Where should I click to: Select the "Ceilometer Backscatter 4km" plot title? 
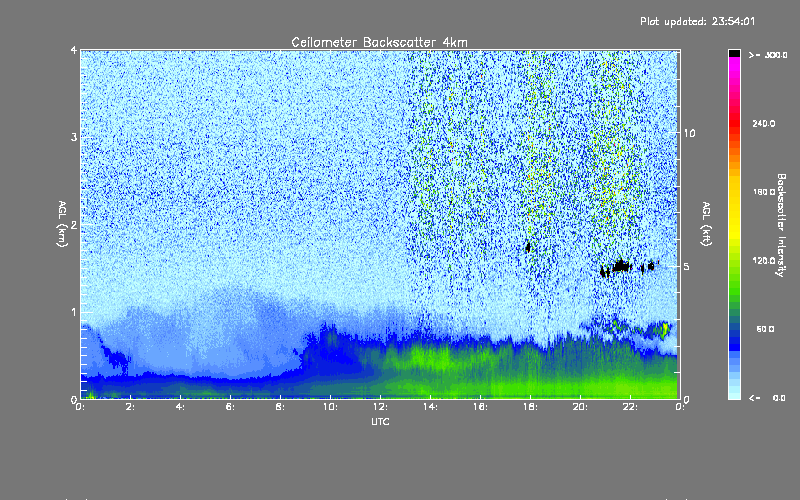click(x=379, y=42)
